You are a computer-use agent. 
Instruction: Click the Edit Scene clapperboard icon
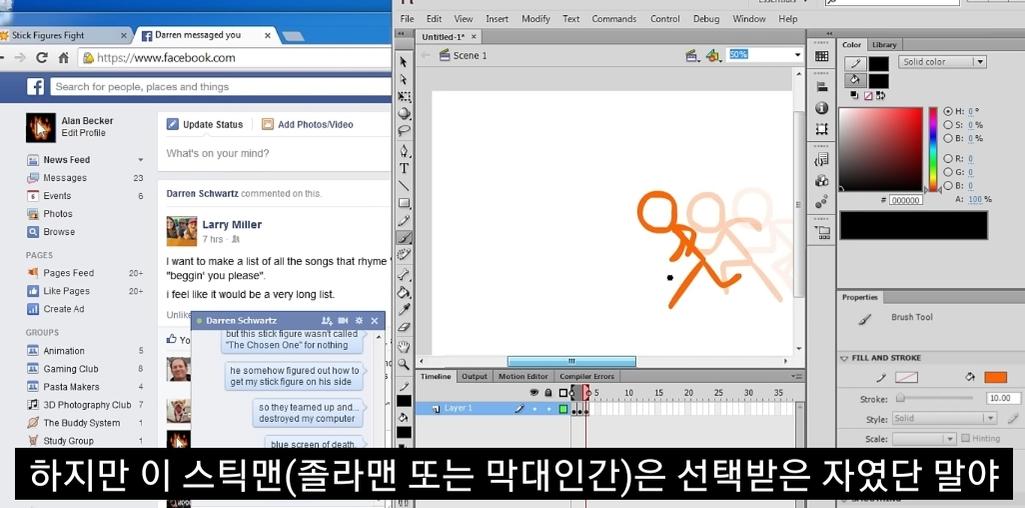point(692,56)
